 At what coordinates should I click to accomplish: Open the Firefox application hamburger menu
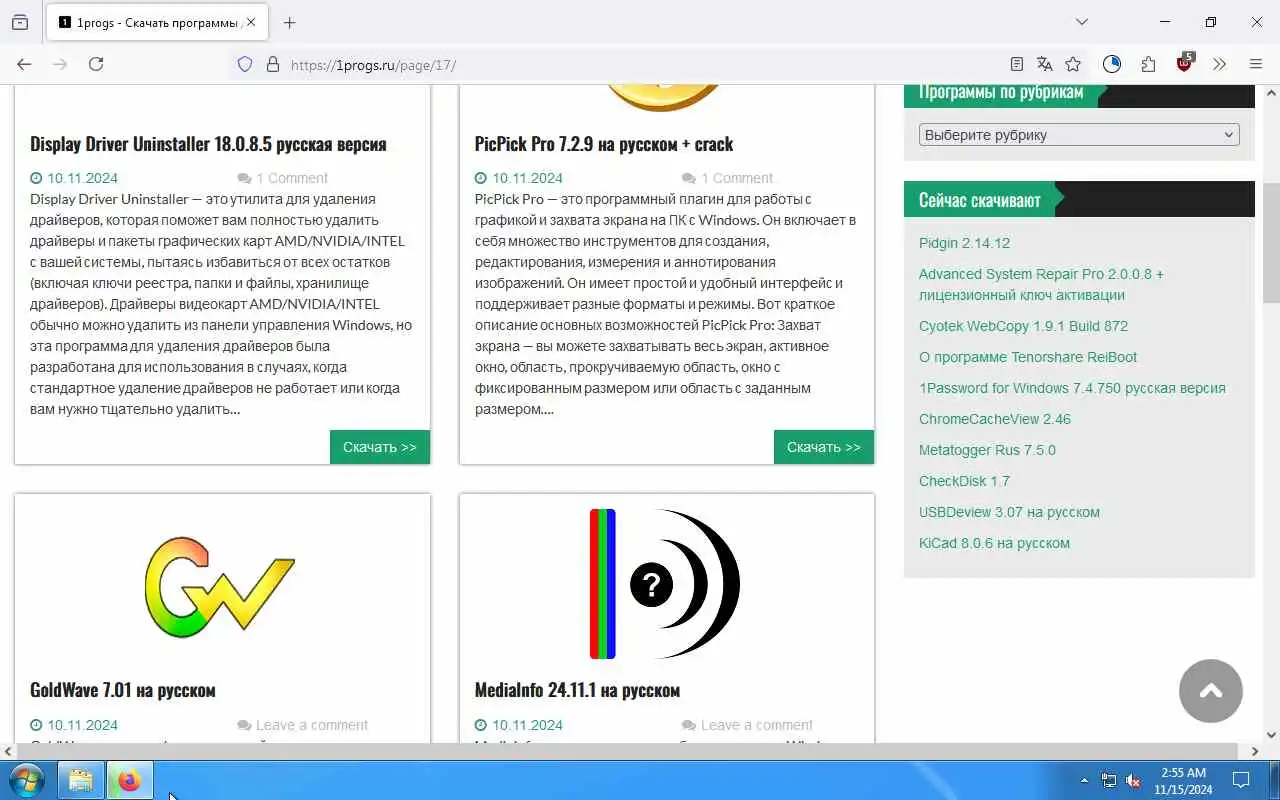1256,64
